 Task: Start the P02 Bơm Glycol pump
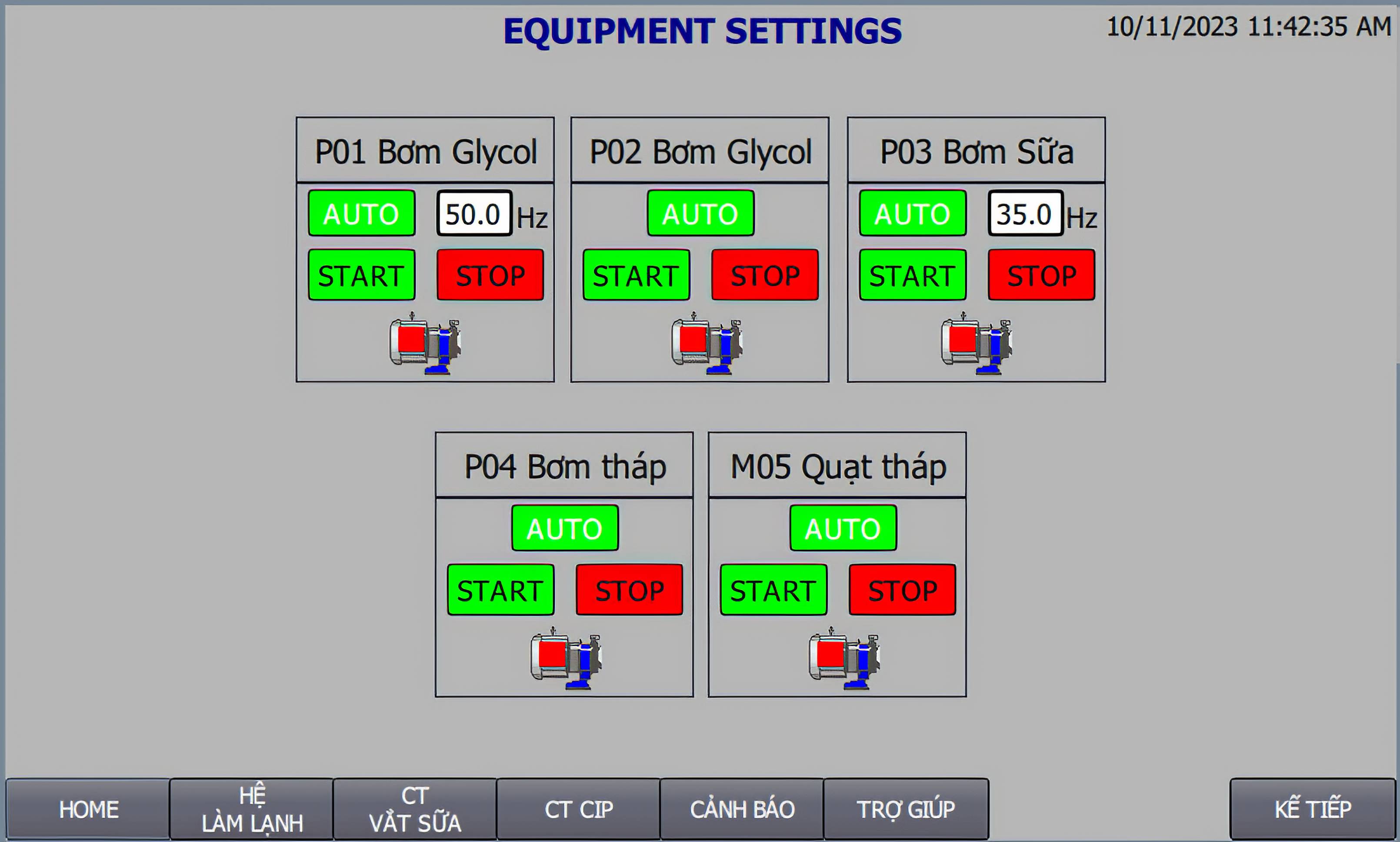click(x=636, y=274)
